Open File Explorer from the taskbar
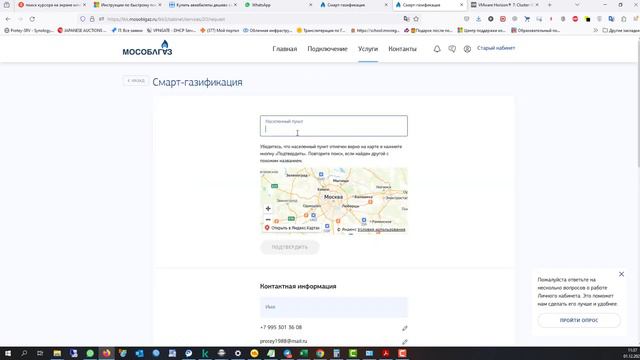 tap(57, 353)
